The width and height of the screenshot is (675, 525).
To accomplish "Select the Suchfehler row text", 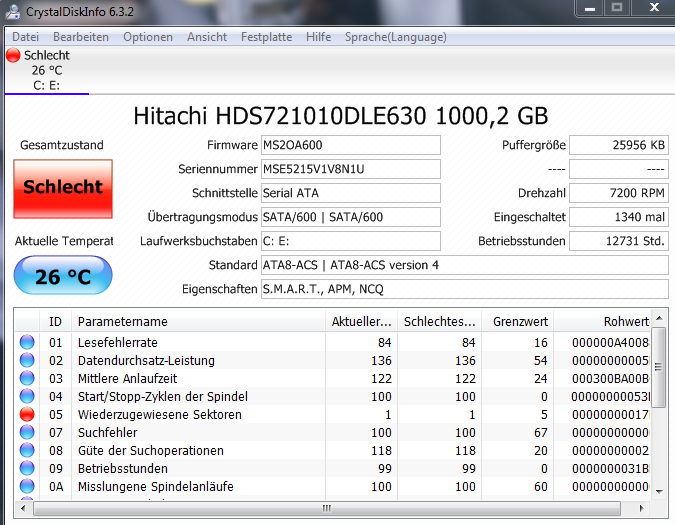I will (x=108, y=432).
